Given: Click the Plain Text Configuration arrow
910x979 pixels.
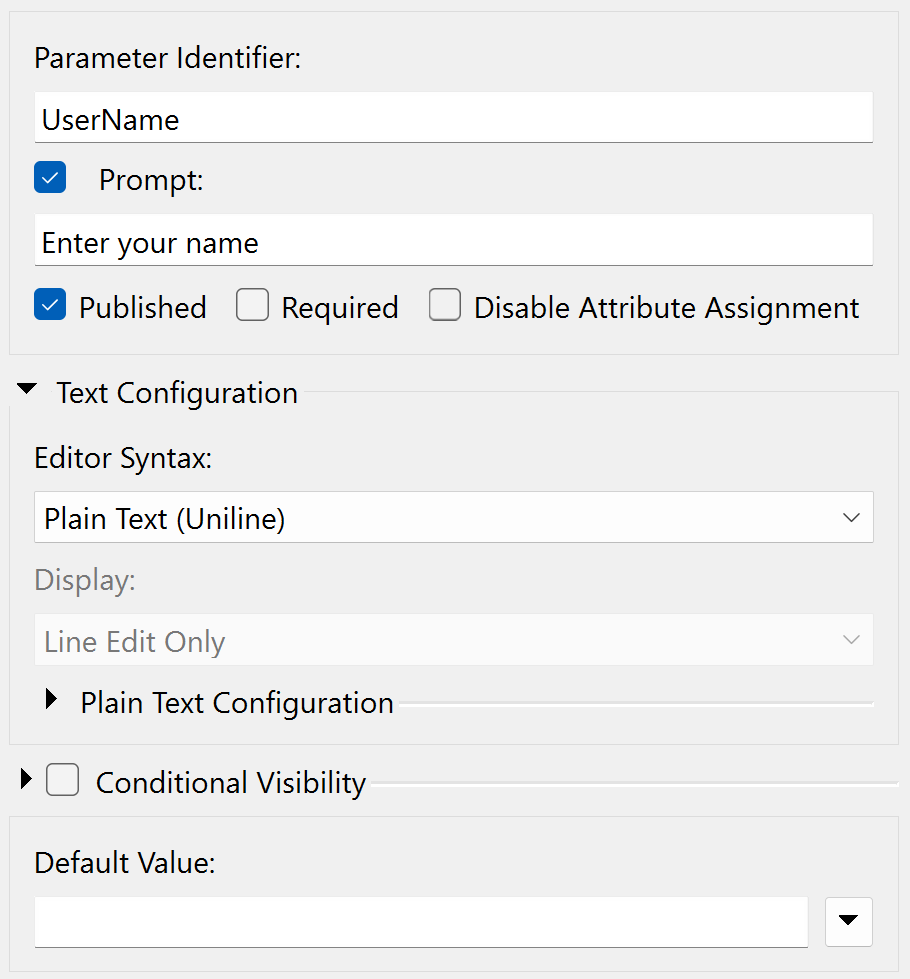Looking at the screenshot, I should pyautogui.click(x=51, y=700).
